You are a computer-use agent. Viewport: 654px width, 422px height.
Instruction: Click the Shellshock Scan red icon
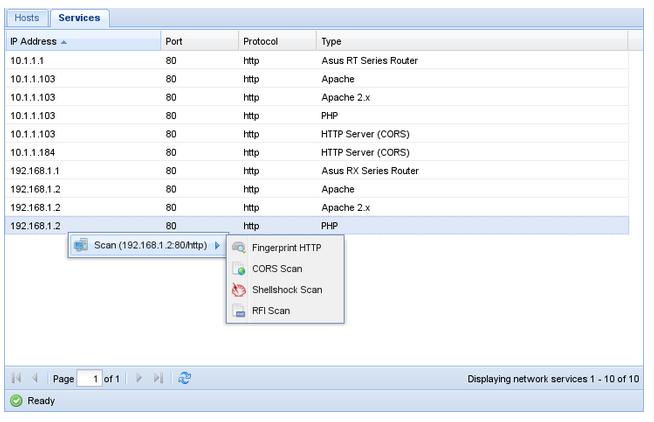pyautogui.click(x=239, y=290)
